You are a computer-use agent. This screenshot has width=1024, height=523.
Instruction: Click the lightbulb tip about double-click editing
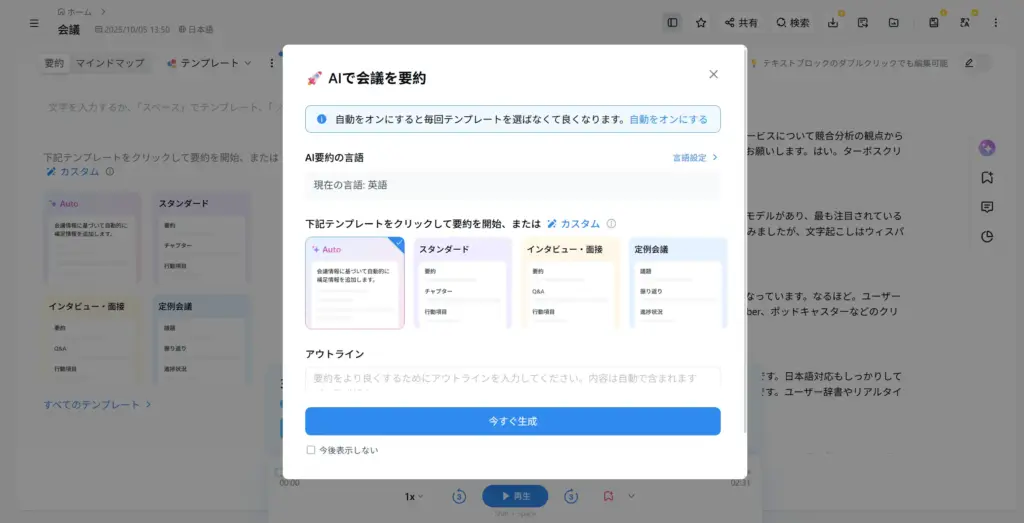tap(848, 63)
